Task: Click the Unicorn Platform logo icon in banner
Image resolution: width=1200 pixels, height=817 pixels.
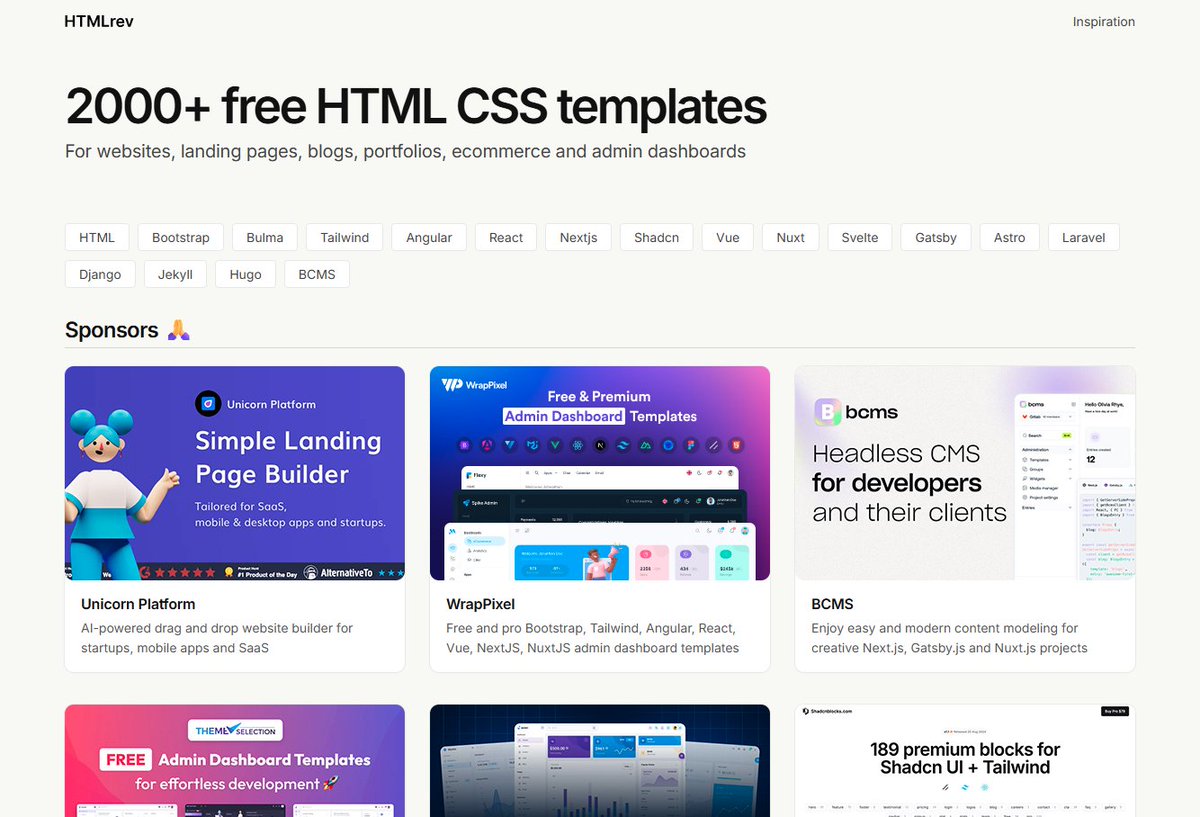Action: click(x=208, y=404)
